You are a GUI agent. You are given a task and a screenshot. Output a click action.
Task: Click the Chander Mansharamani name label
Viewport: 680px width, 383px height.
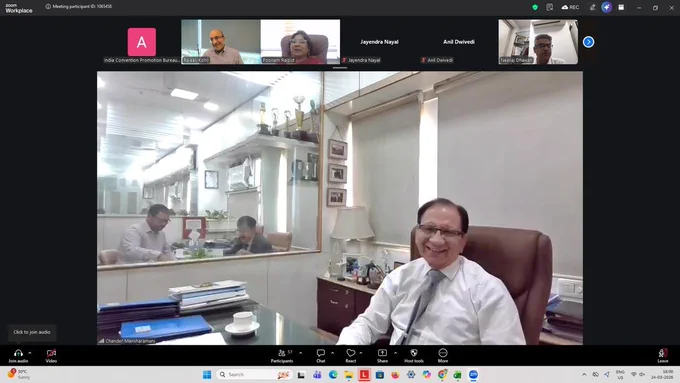pos(130,341)
